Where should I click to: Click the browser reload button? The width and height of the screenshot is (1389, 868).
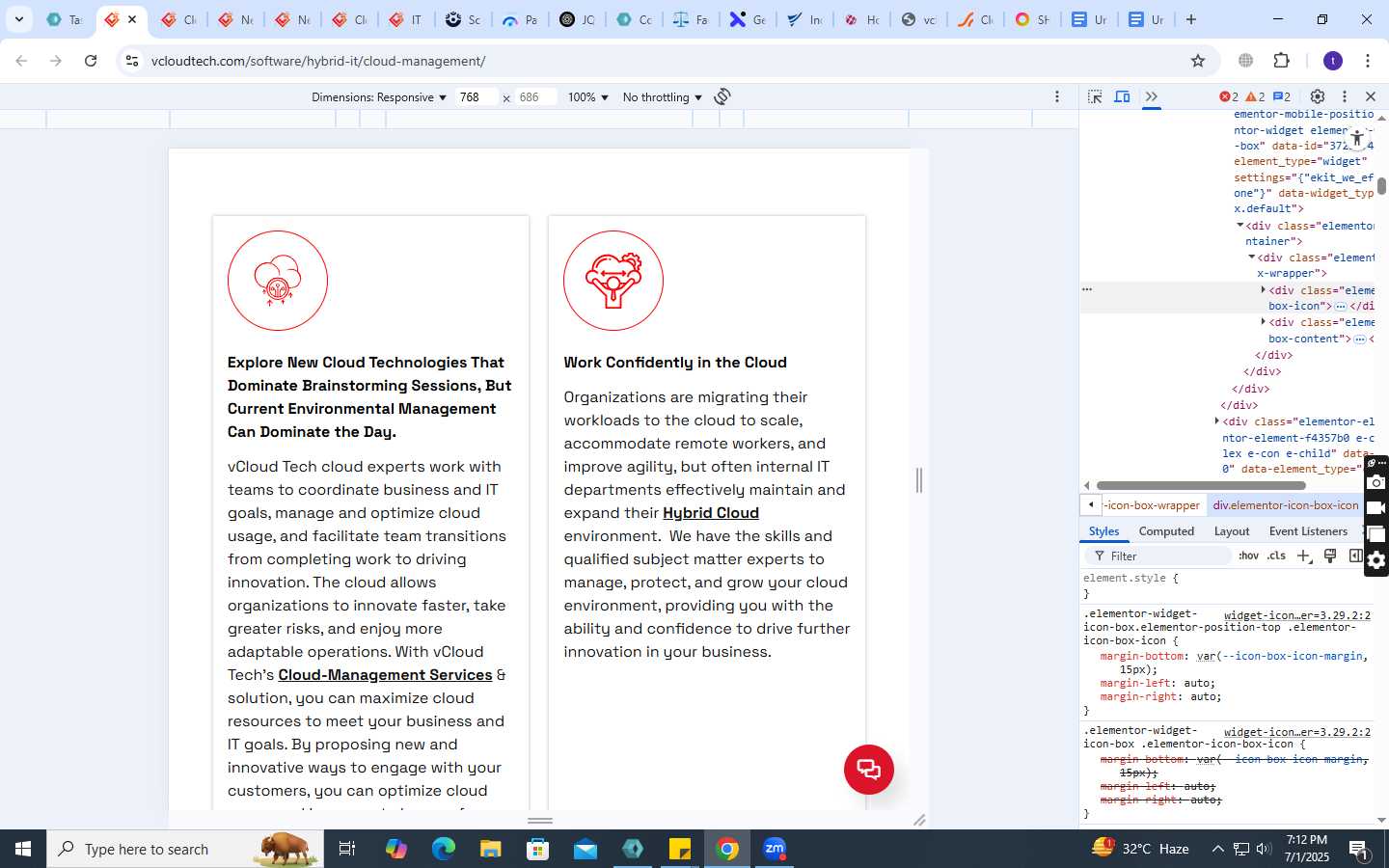point(91,61)
